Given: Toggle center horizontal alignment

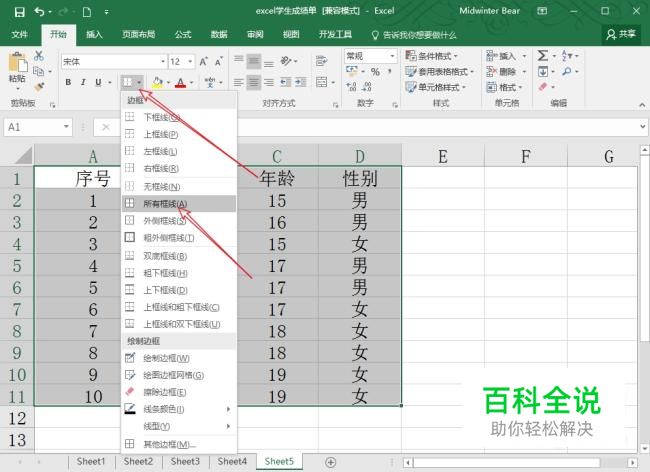Looking at the screenshot, I should [253, 82].
